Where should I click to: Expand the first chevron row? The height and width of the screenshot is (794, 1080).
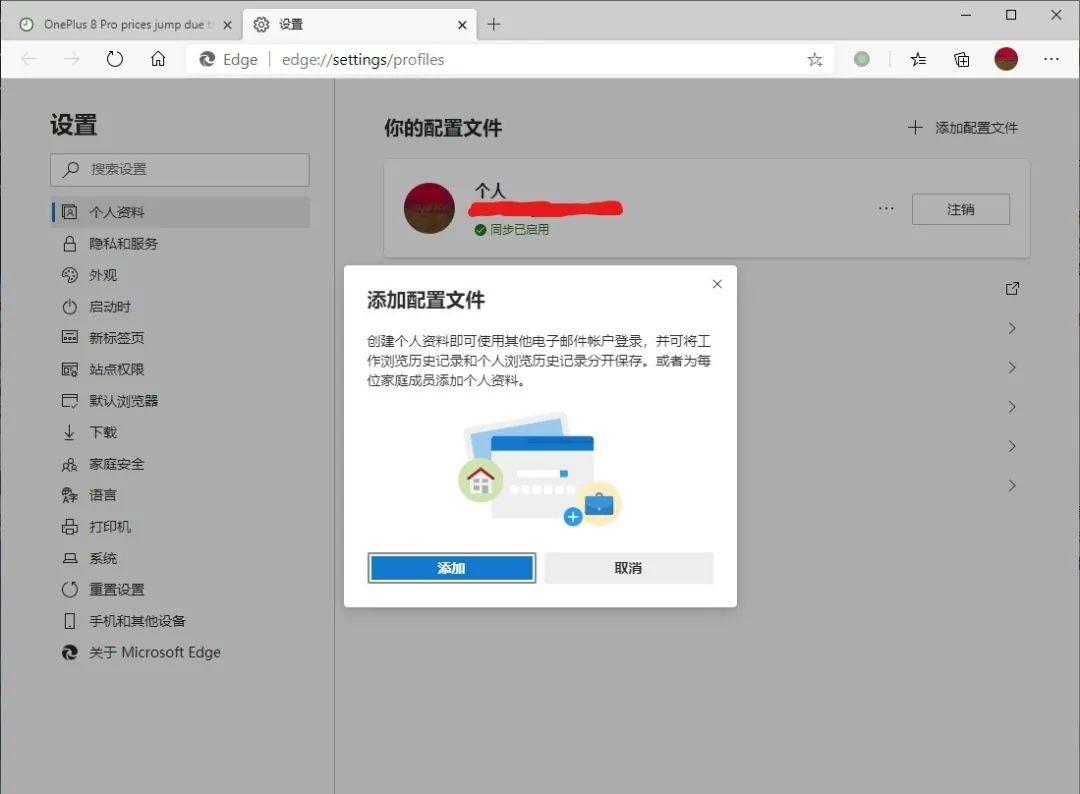(x=1012, y=328)
